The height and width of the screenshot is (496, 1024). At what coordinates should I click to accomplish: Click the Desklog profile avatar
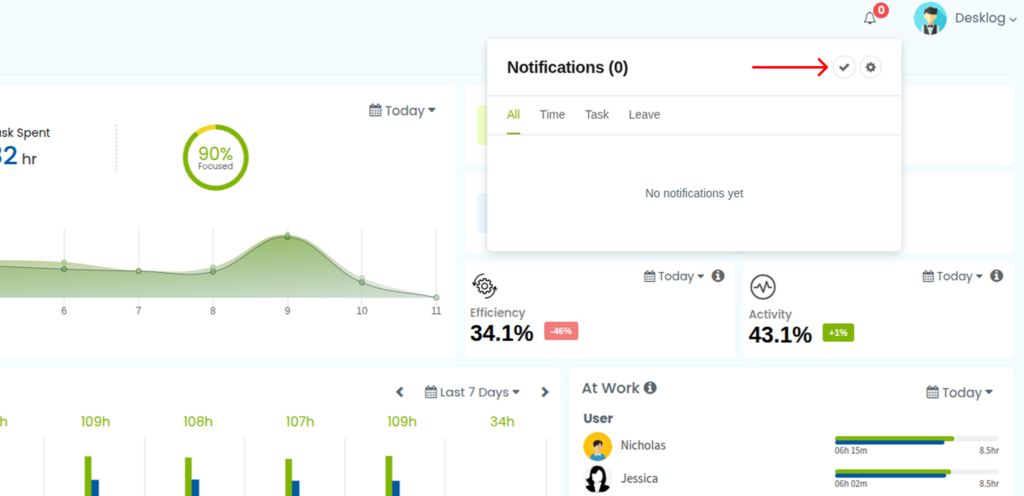coord(930,18)
